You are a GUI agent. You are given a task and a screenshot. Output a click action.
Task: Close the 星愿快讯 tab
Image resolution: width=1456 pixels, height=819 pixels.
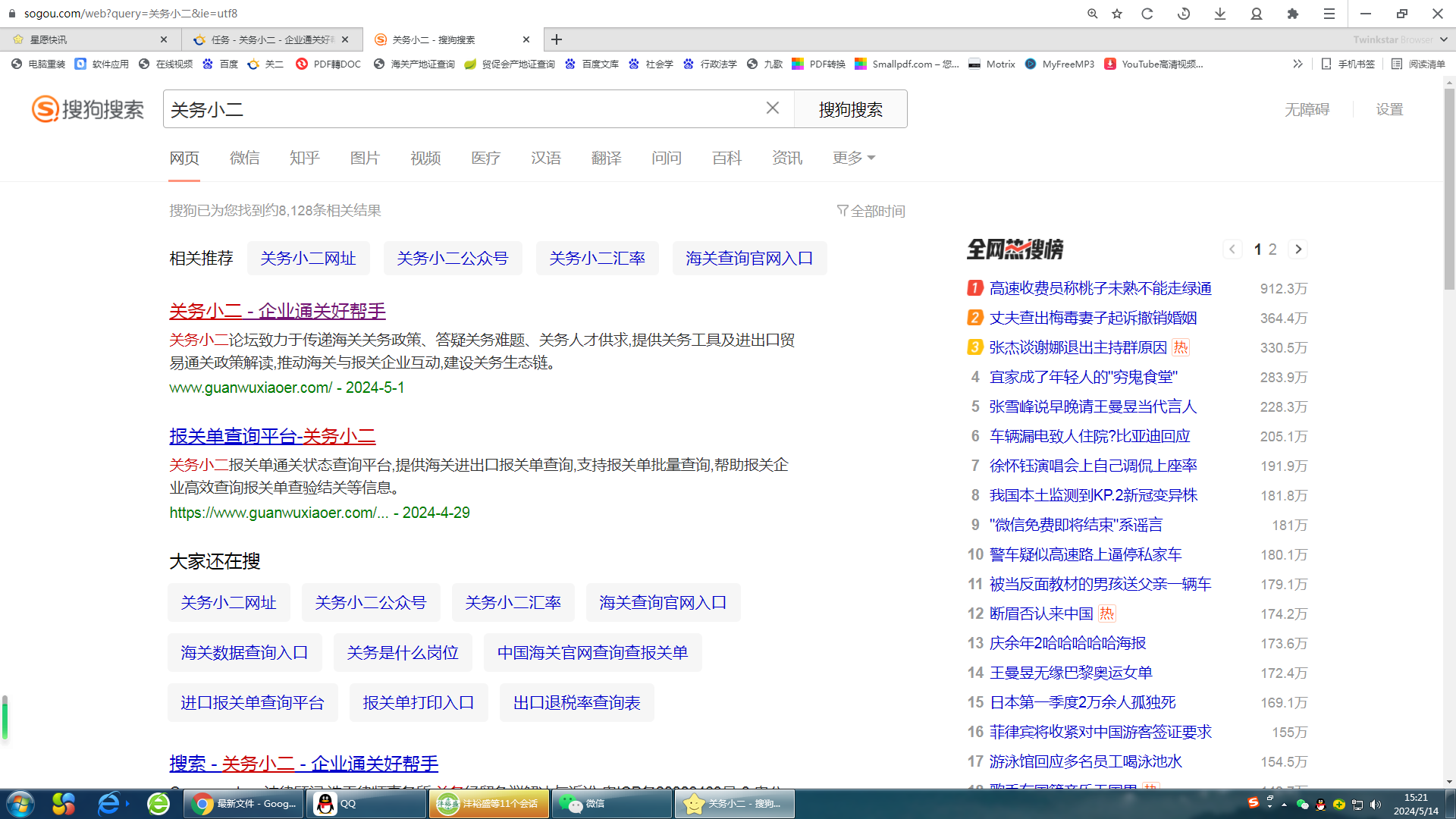[x=164, y=39]
